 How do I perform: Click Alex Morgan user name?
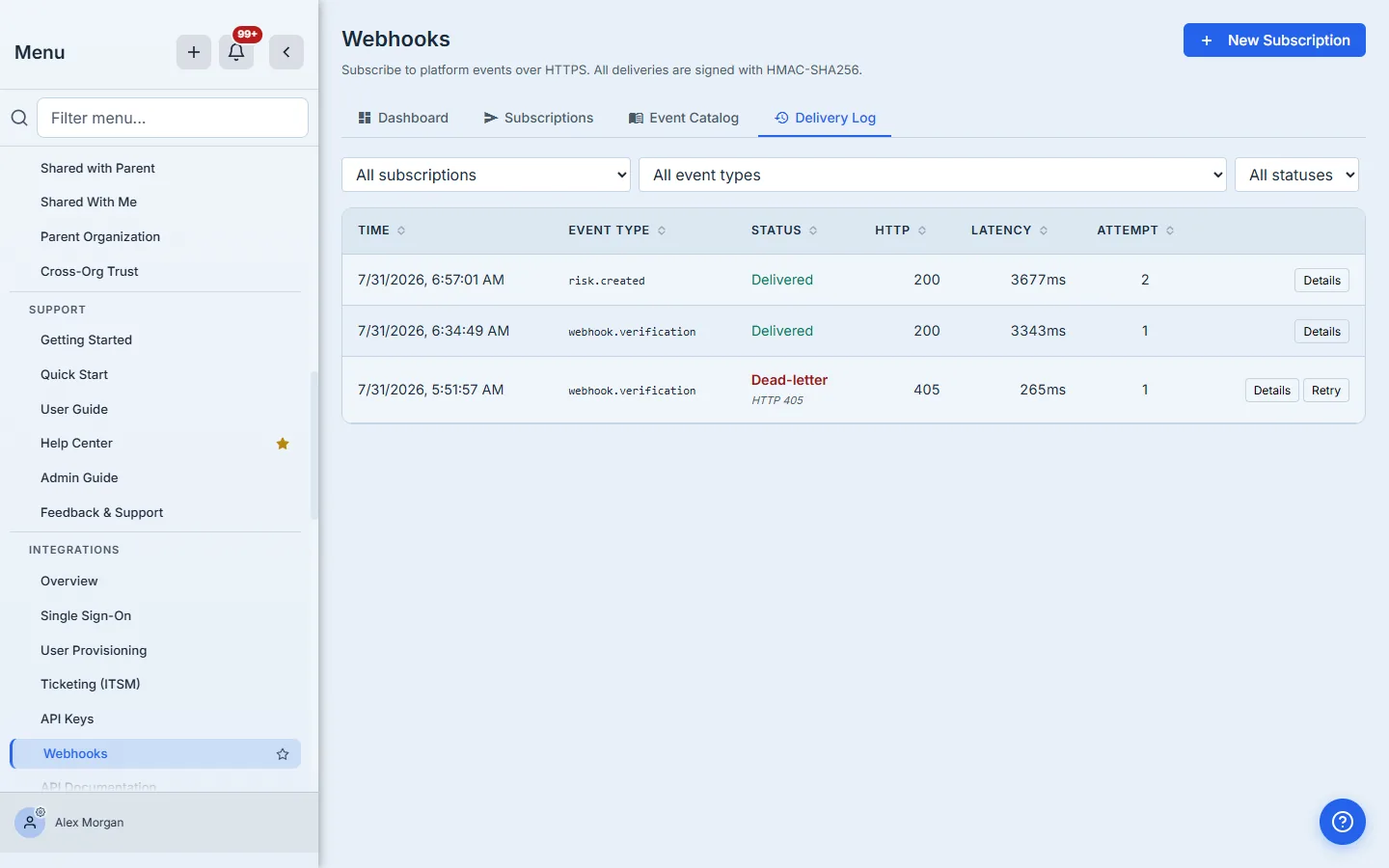90,823
